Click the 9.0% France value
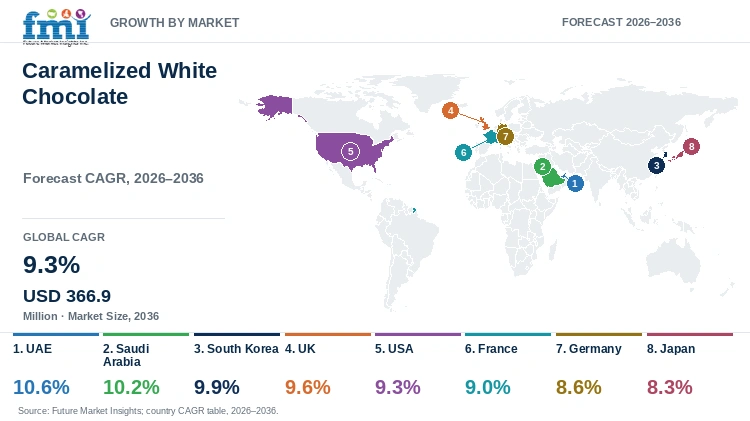This screenshot has width=750, height=421. (487, 387)
